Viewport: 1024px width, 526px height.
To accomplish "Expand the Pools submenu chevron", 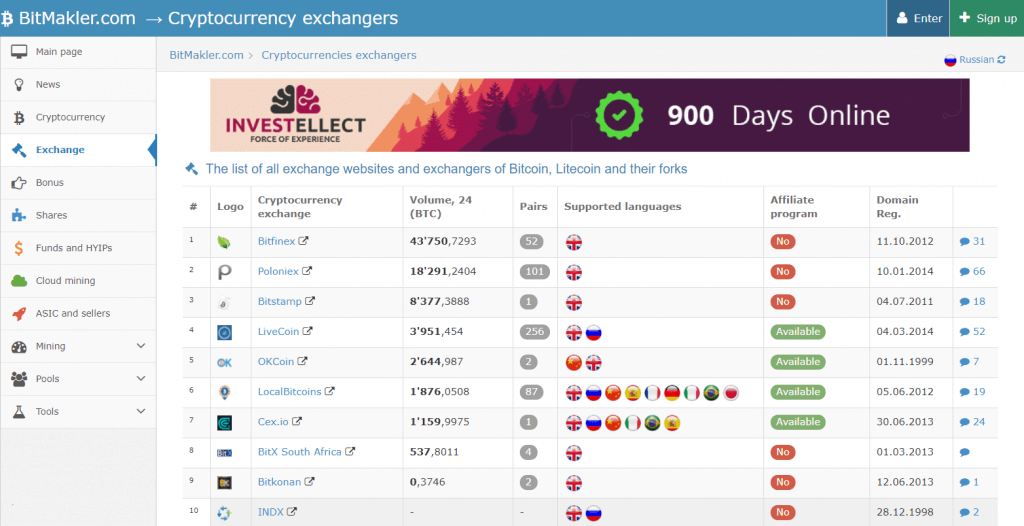I will [140, 378].
